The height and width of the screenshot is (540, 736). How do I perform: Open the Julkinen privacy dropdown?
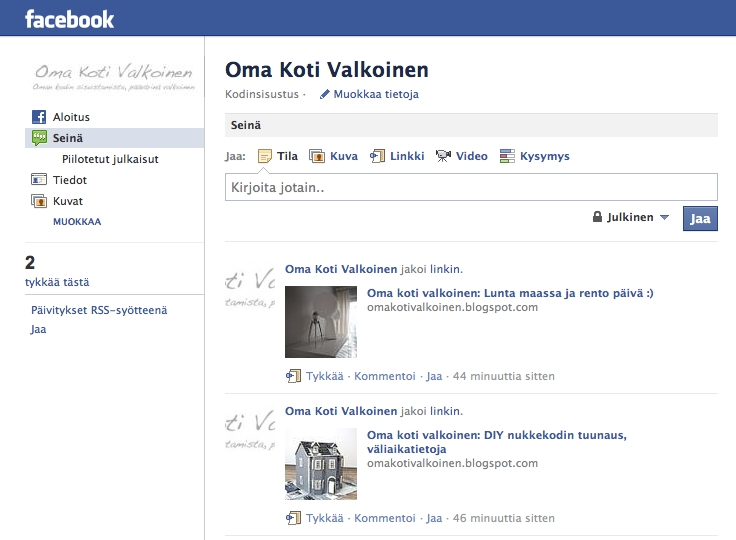click(630, 217)
